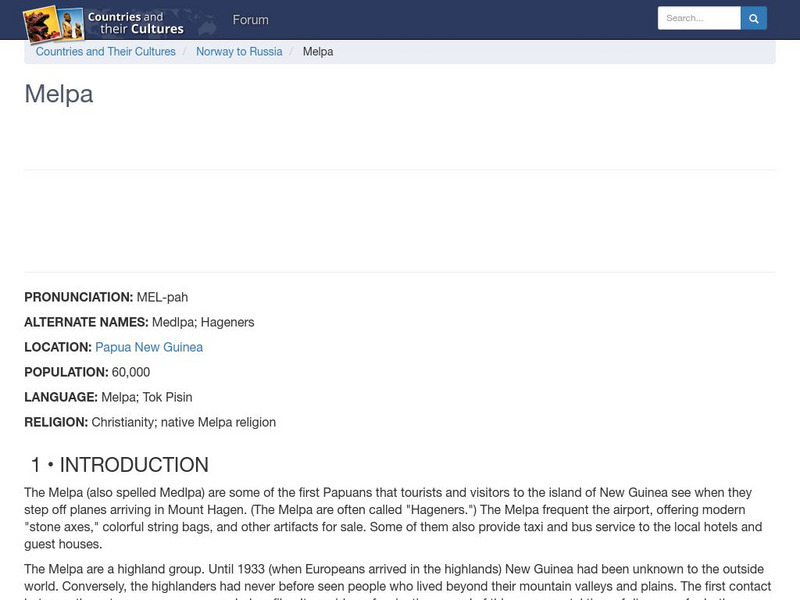Viewport: 800px width, 600px height.
Task: Click the Melpa page heading
Action: [59, 94]
